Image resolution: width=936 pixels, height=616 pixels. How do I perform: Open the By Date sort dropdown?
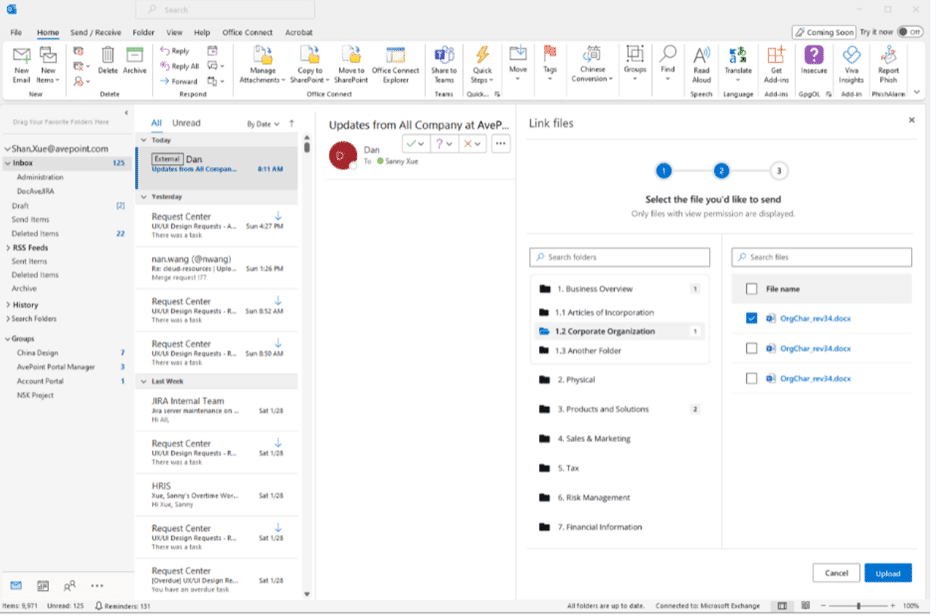click(x=263, y=124)
